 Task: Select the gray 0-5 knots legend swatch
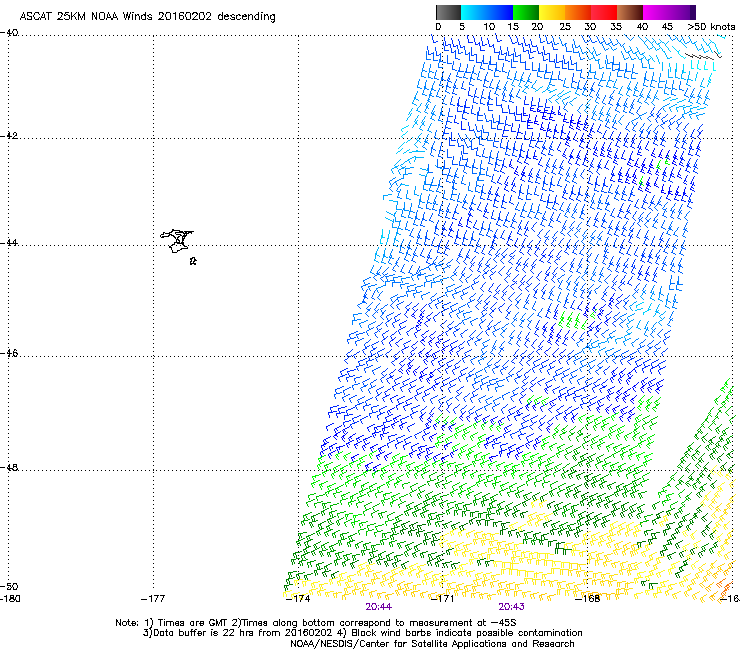pos(448,12)
